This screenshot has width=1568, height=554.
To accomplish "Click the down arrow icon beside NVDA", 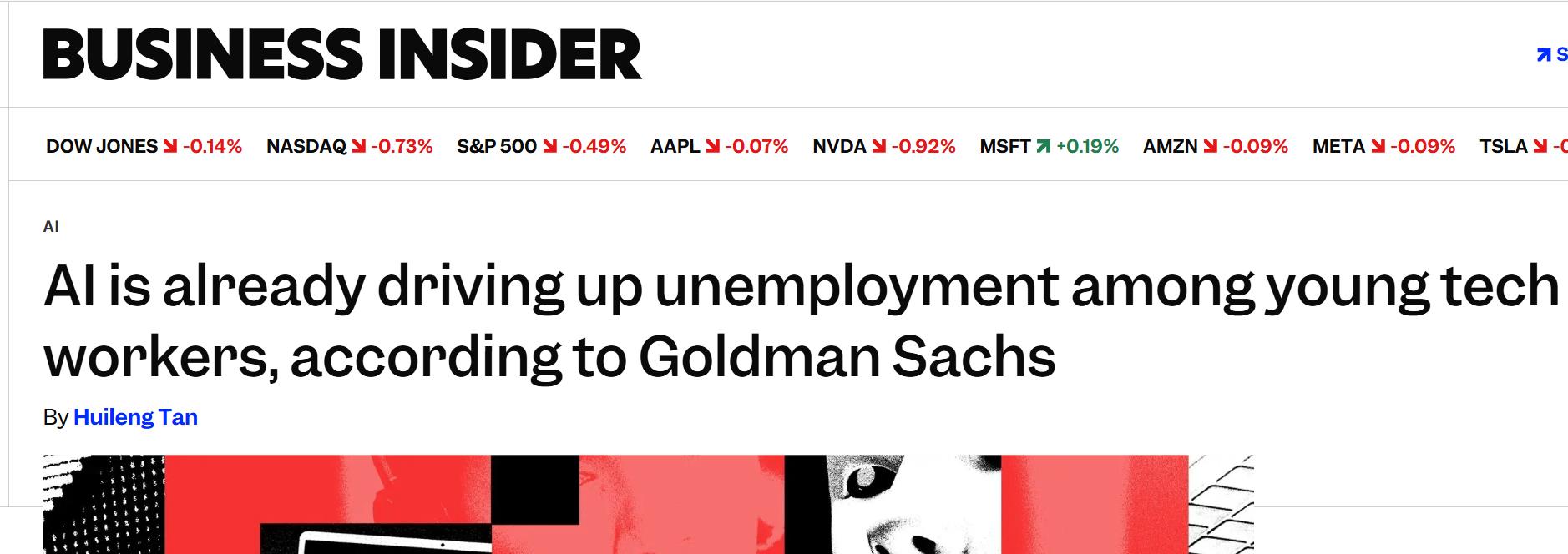I will 878,147.
